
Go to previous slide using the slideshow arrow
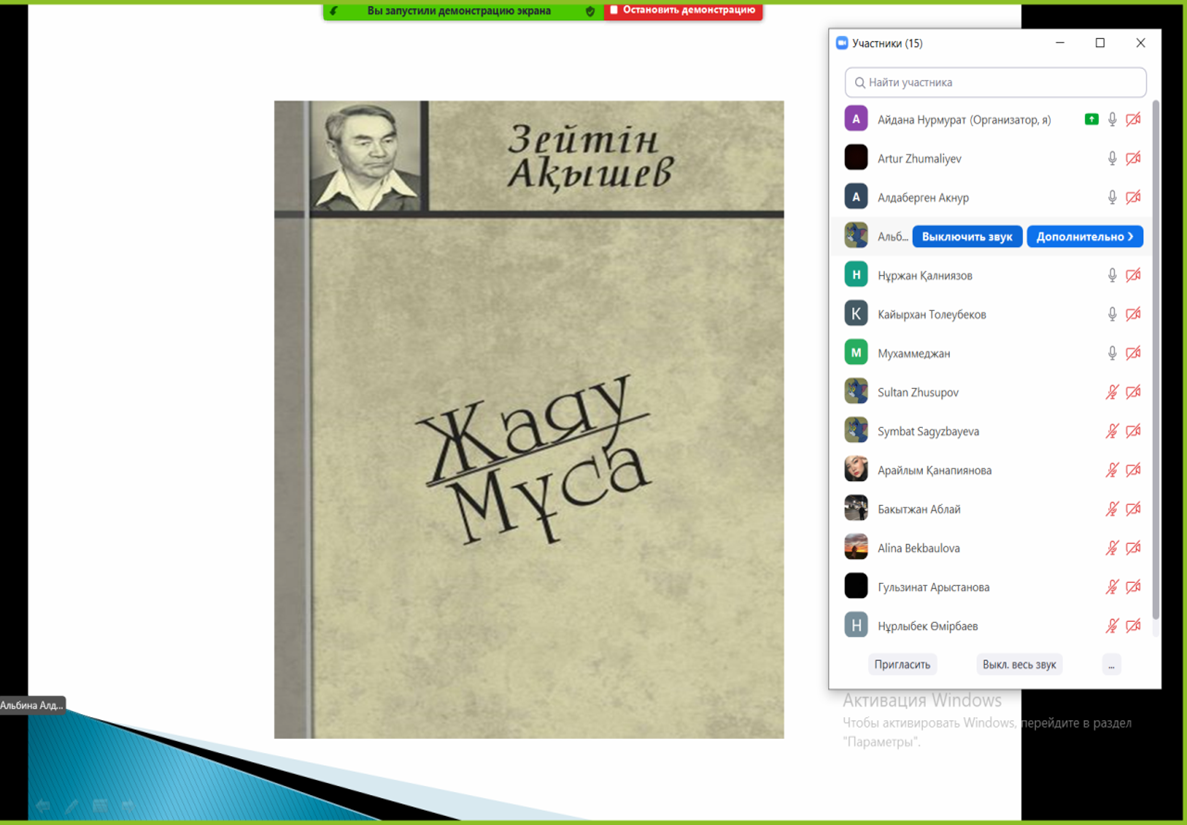pyautogui.click(x=43, y=805)
